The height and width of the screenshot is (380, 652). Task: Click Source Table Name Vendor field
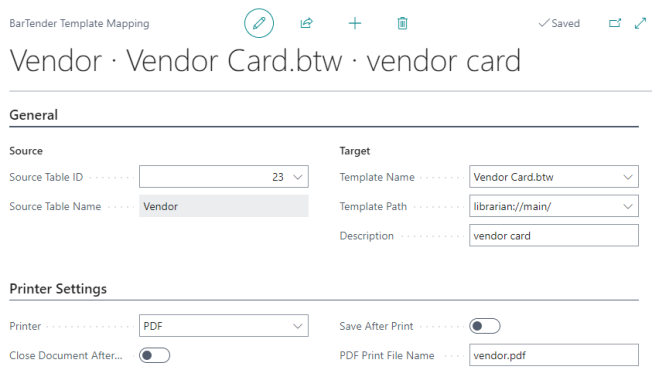pyautogui.click(x=224, y=206)
